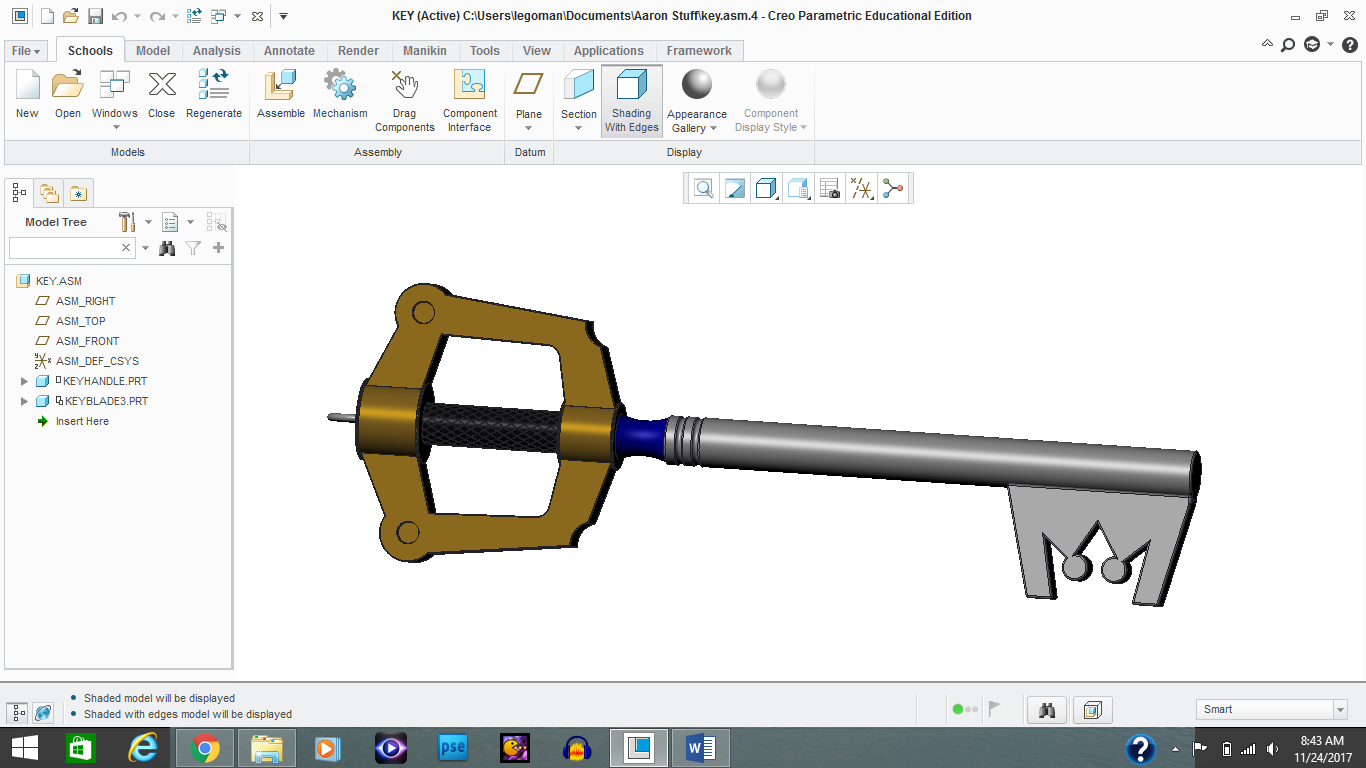Viewport: 1366px width, 768px height.
Task: Expand the KEYHANDLE.PRT tree node
Action: coord(24,381)
